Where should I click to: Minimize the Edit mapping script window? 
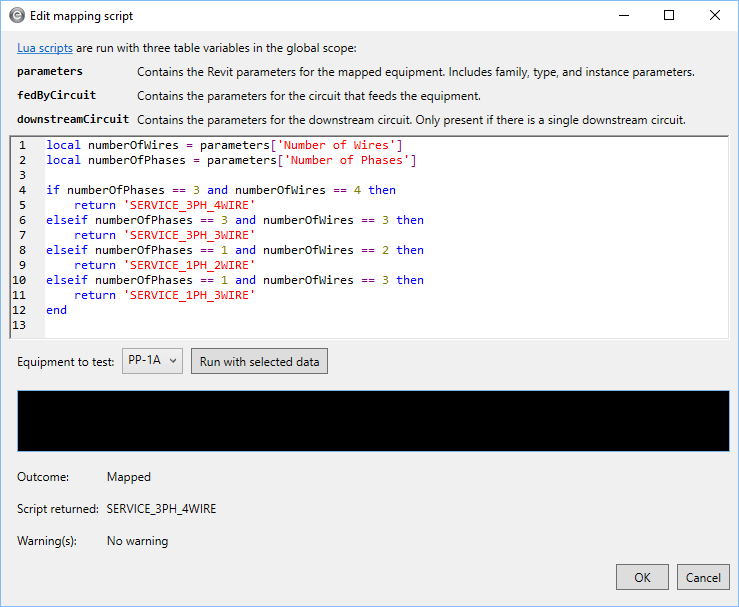pos(623,16)
